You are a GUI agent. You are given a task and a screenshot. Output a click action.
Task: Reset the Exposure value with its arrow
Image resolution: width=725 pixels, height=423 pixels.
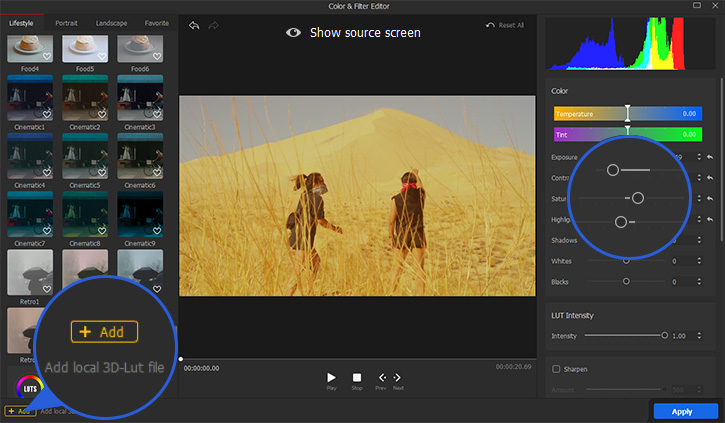(x=710, y=157)
